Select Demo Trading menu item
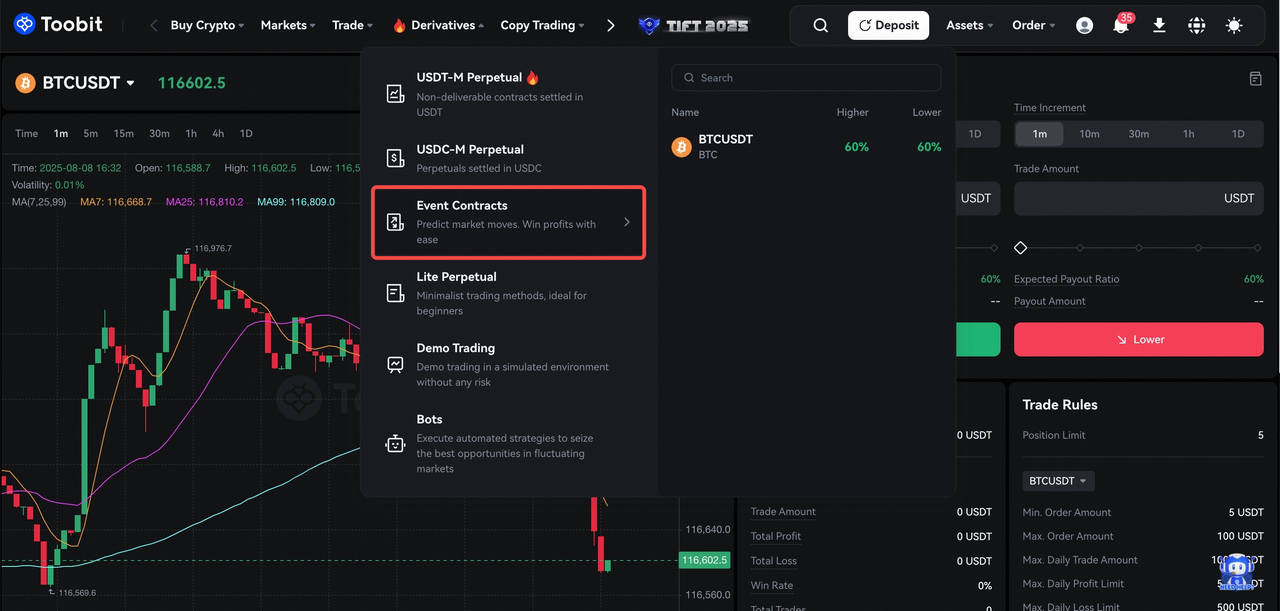 pyautogui.click(x=508, y=365)
